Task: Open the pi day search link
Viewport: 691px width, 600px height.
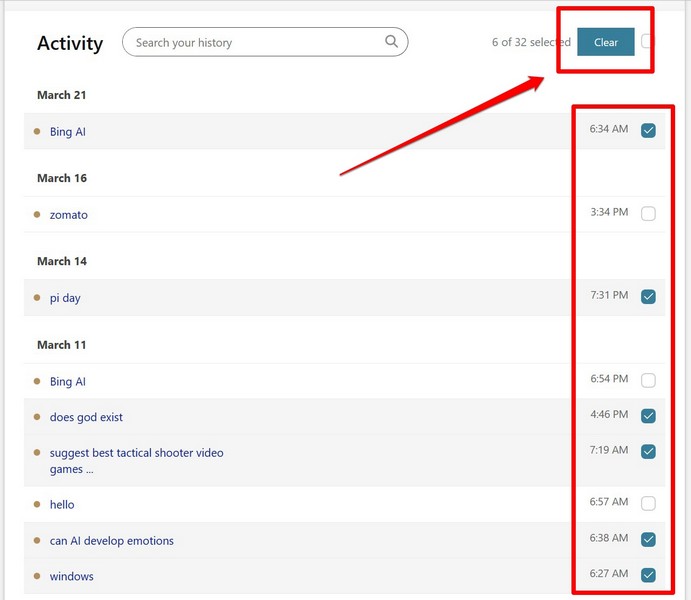Action: pyautogui.click(x=65, y=298)
